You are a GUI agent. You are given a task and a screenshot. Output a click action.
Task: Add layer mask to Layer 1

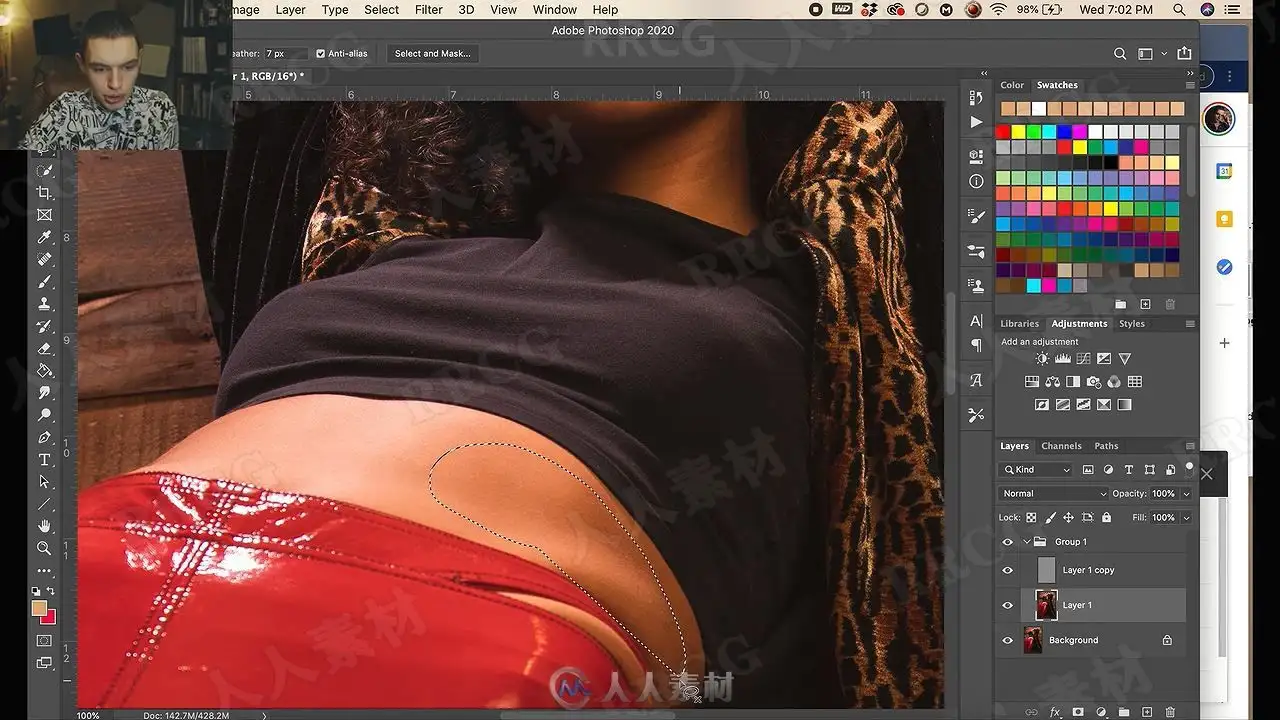coord(1078,712)
